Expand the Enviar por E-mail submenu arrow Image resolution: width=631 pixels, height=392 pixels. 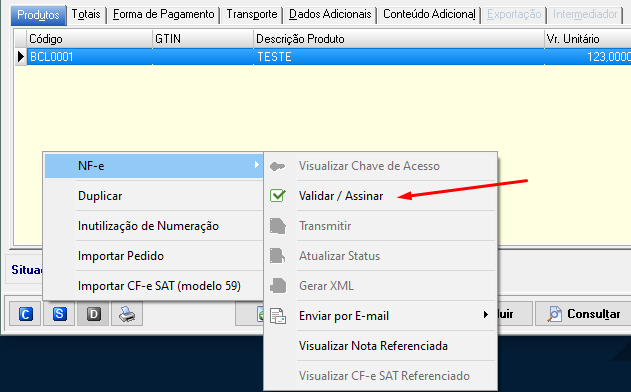[x=486, y=315]
